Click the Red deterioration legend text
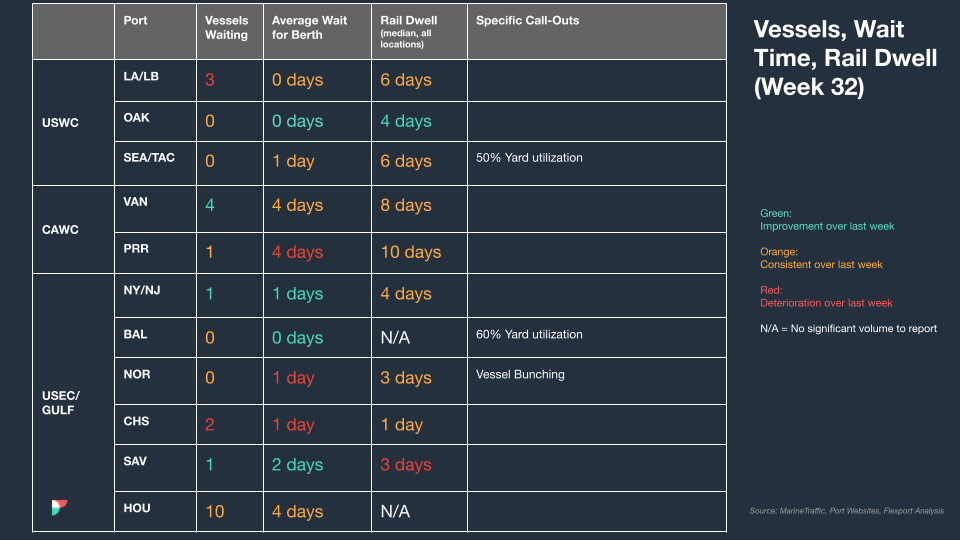The image size is (960, 540). [x=826, y=296]
